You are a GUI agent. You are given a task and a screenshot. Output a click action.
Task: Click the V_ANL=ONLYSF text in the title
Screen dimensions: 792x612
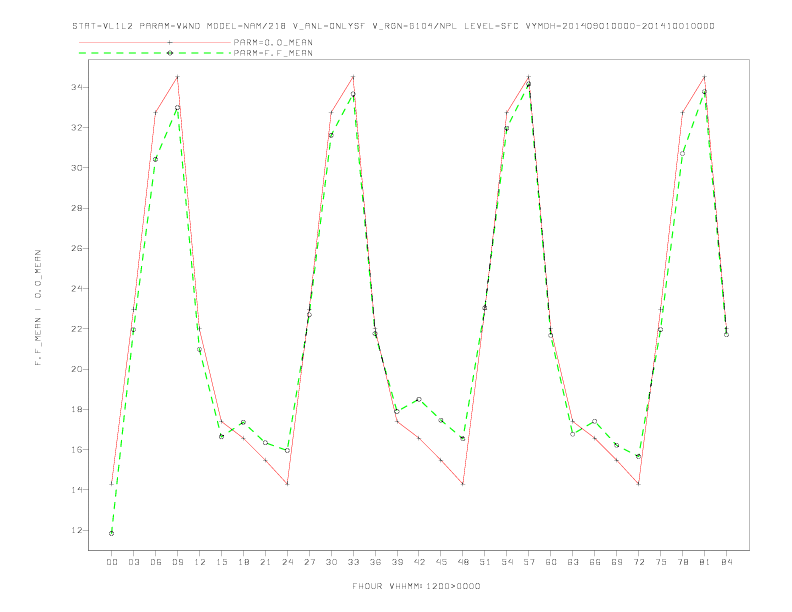(329, 26)
